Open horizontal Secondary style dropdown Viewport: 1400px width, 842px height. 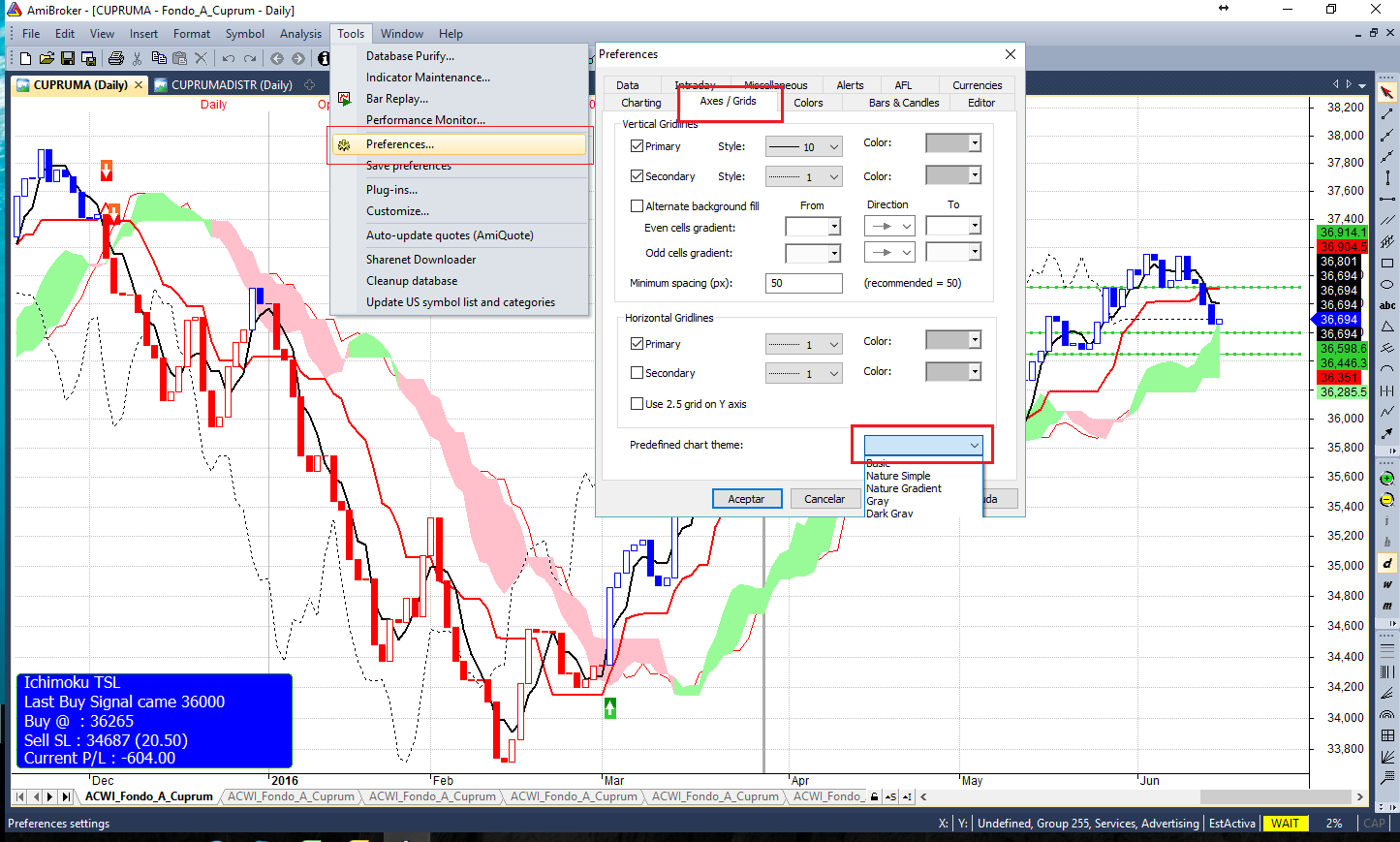click(803, 374)
